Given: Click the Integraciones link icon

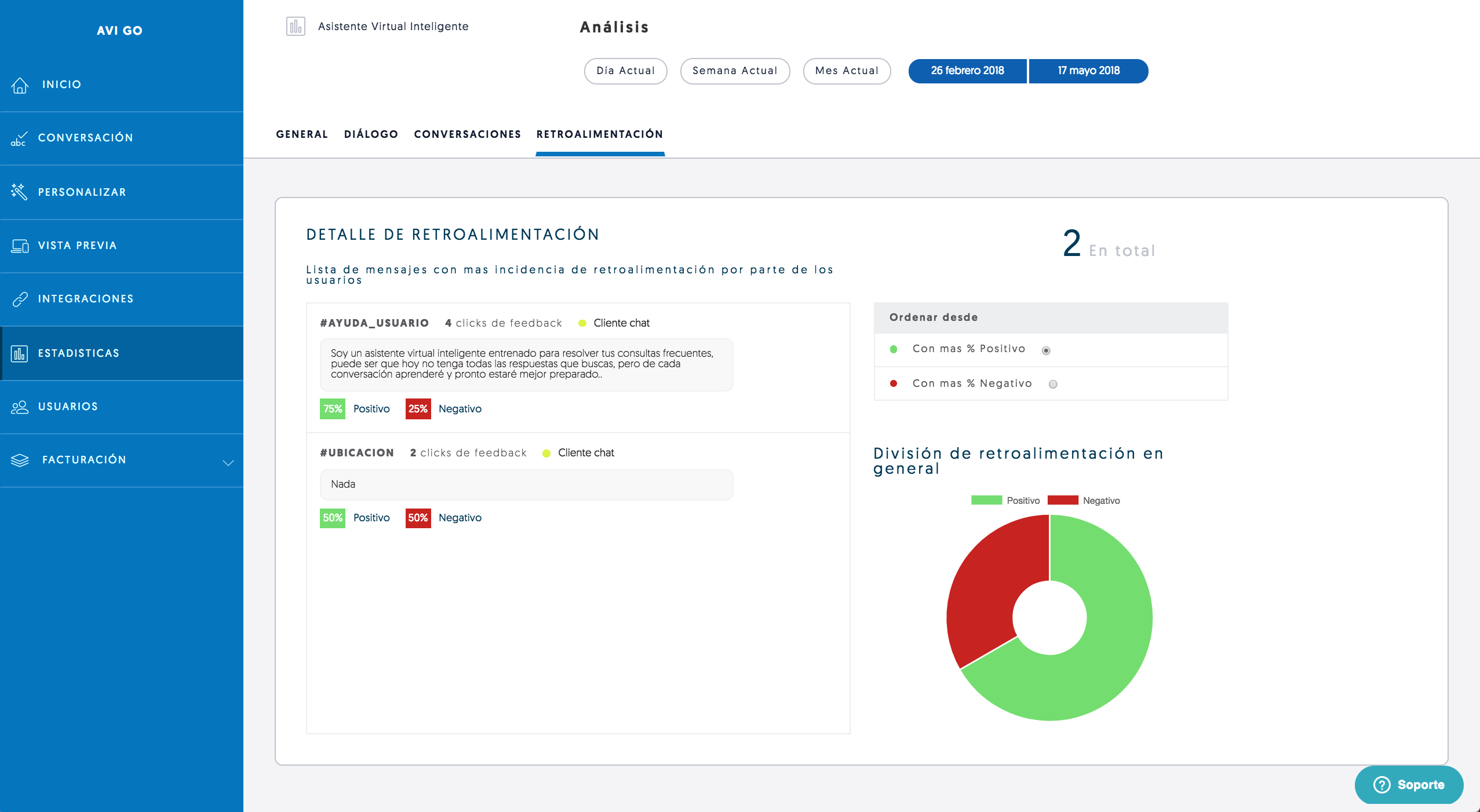Looking at the screenshot, I should (x=20, y=299).
